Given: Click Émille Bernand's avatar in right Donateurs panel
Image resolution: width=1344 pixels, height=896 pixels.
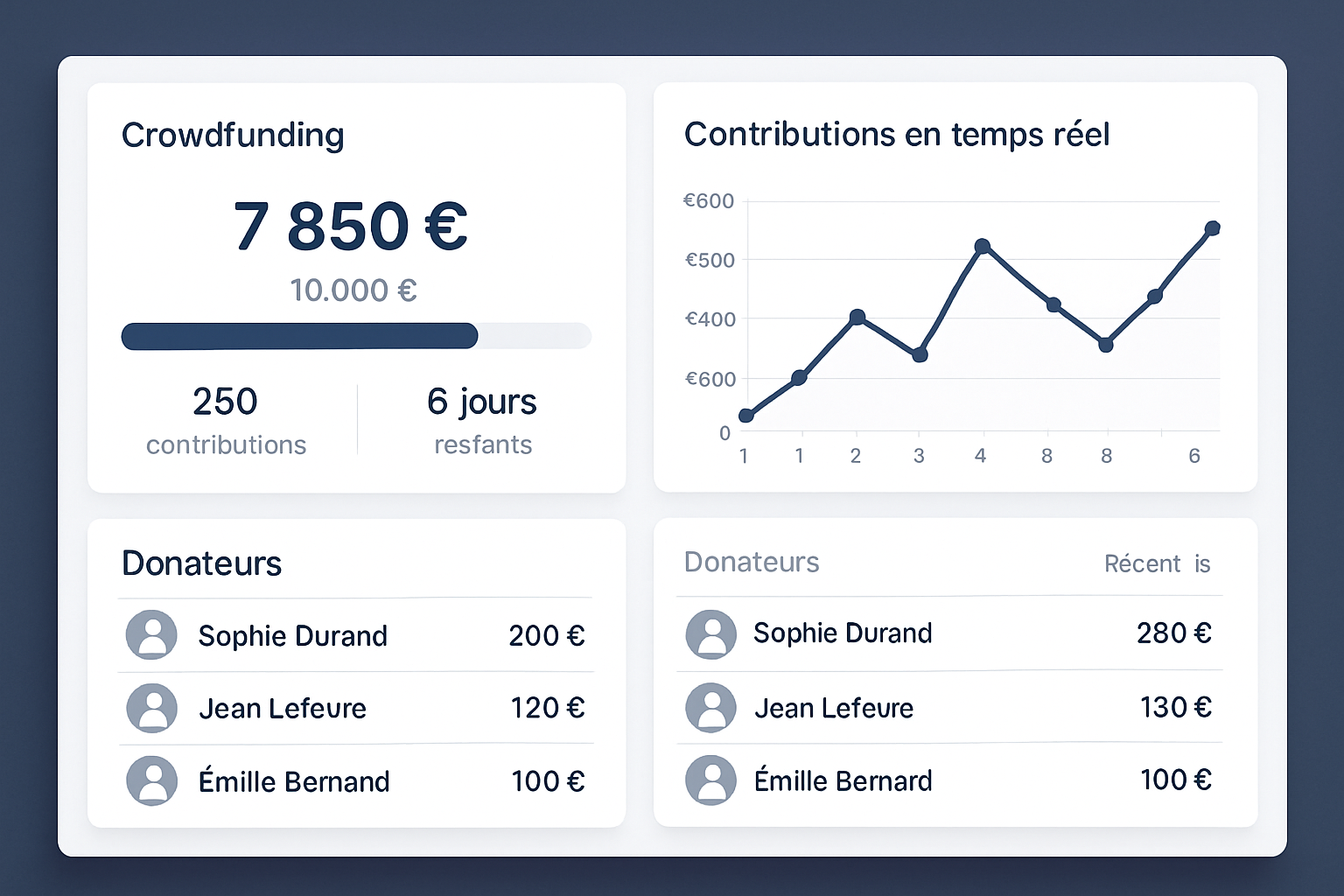Looking at the screenshot, I should (711, 779).
